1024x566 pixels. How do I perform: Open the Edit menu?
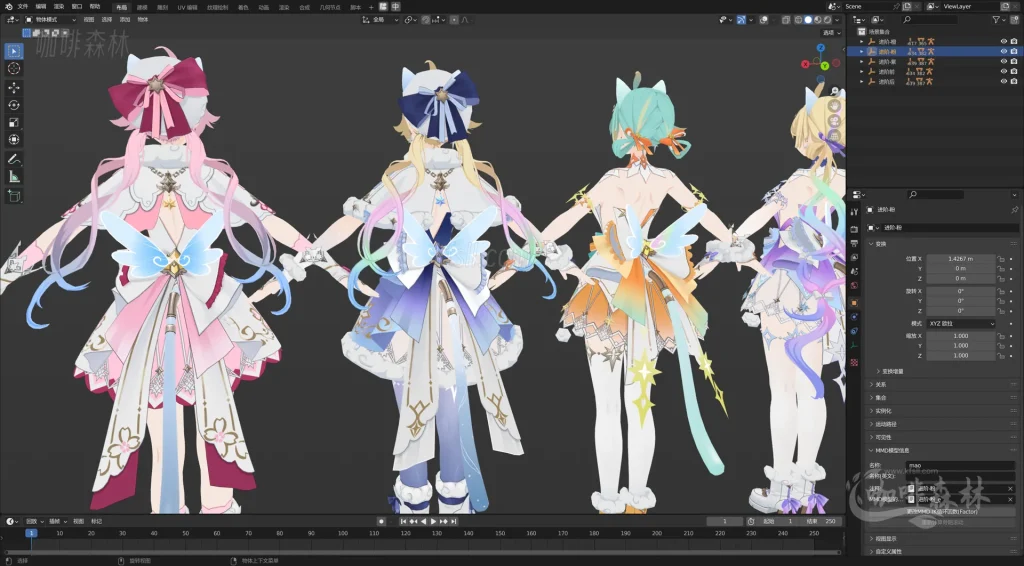tap(40, 7)
